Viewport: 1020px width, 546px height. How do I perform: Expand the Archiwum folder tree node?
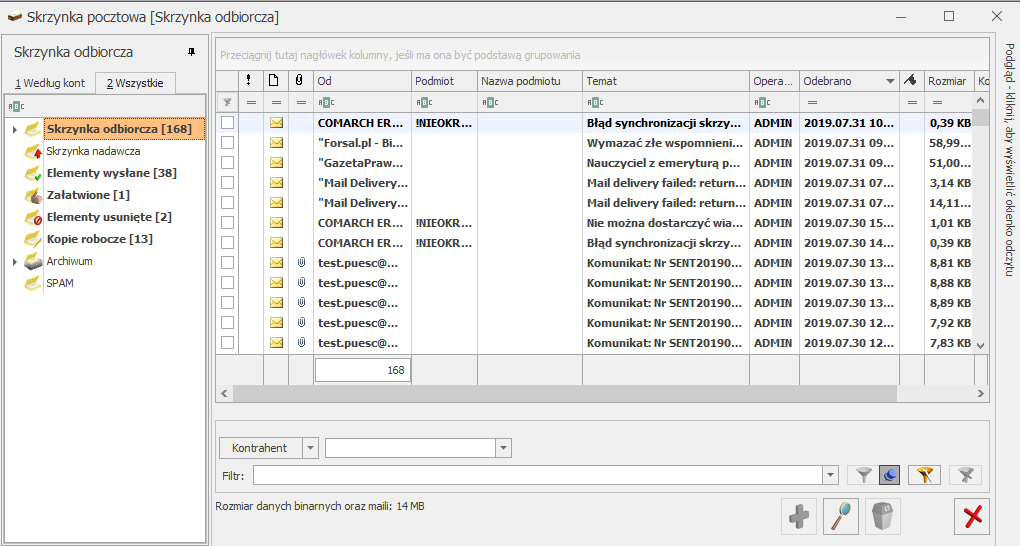[14, 262]
